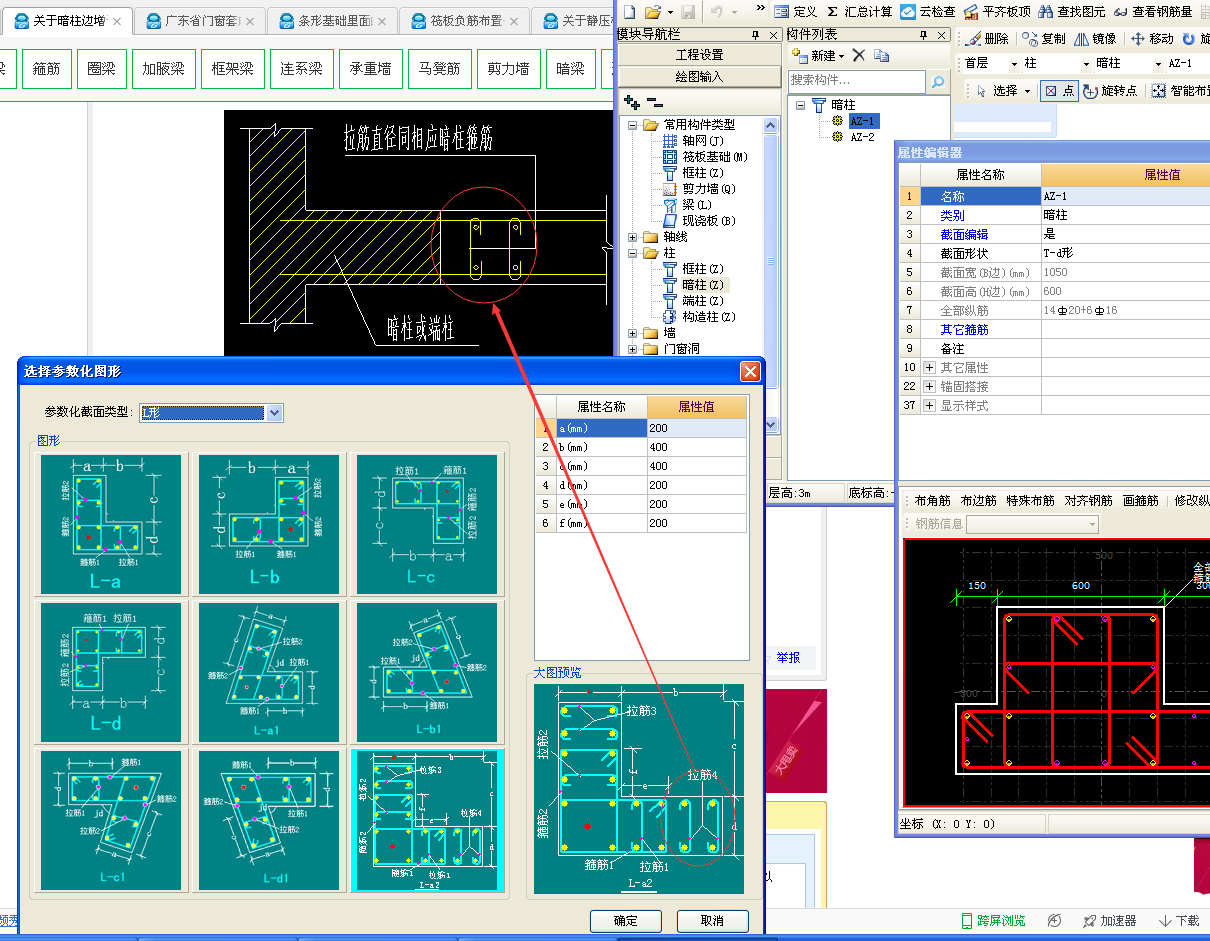
Task: Expand the 门窗洞 tree folder
Action: tap(633, 349)
